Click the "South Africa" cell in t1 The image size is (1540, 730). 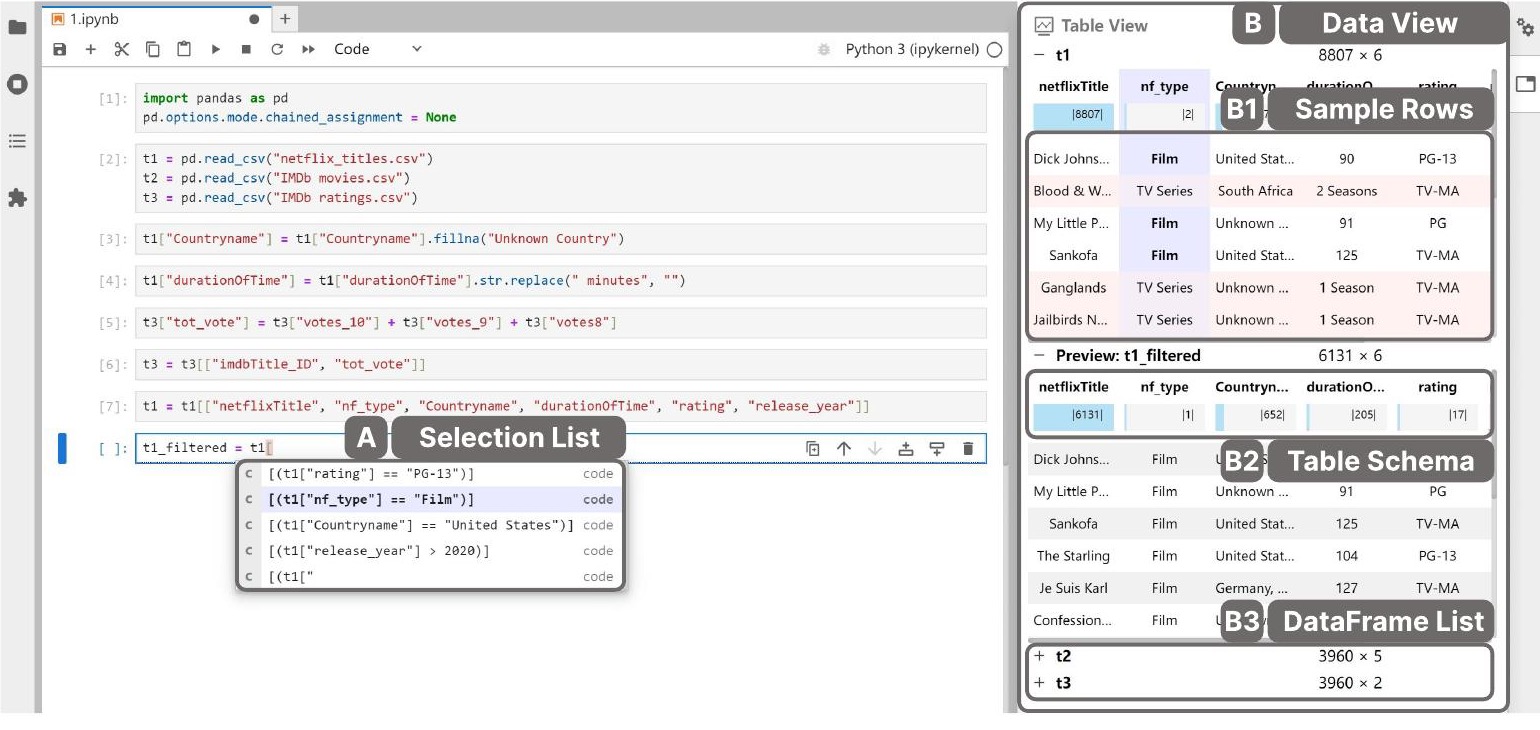1255,191
